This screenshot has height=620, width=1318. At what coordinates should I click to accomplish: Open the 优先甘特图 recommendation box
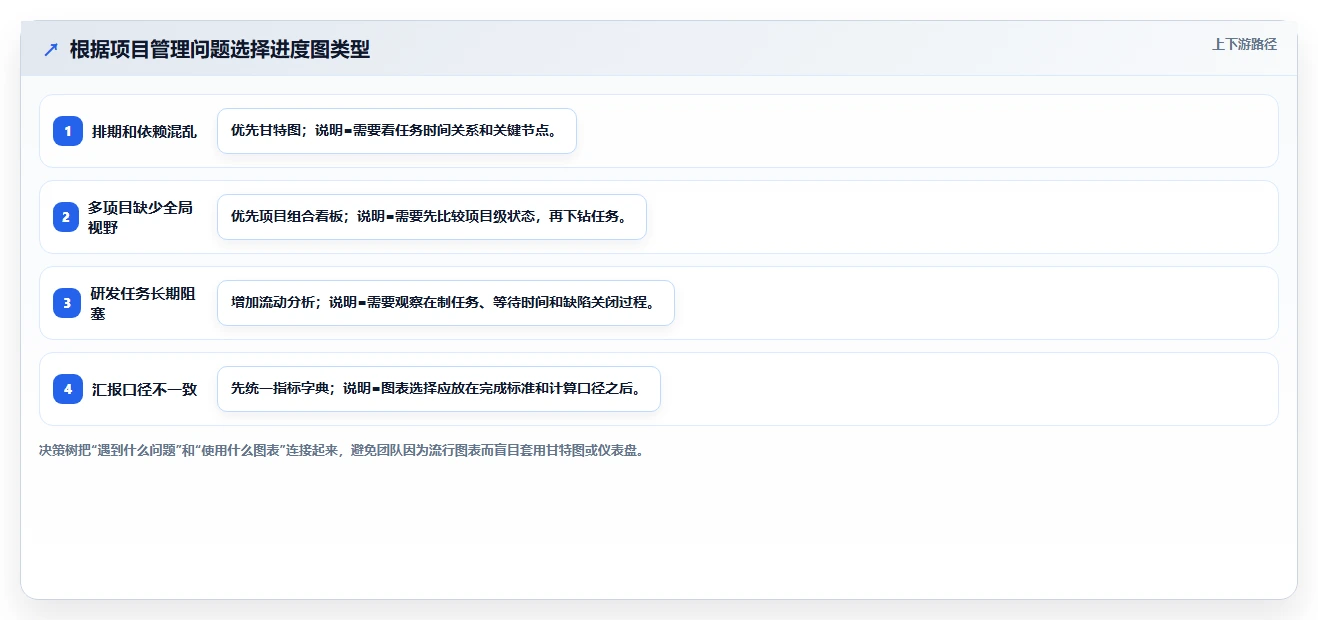point(397,131)
